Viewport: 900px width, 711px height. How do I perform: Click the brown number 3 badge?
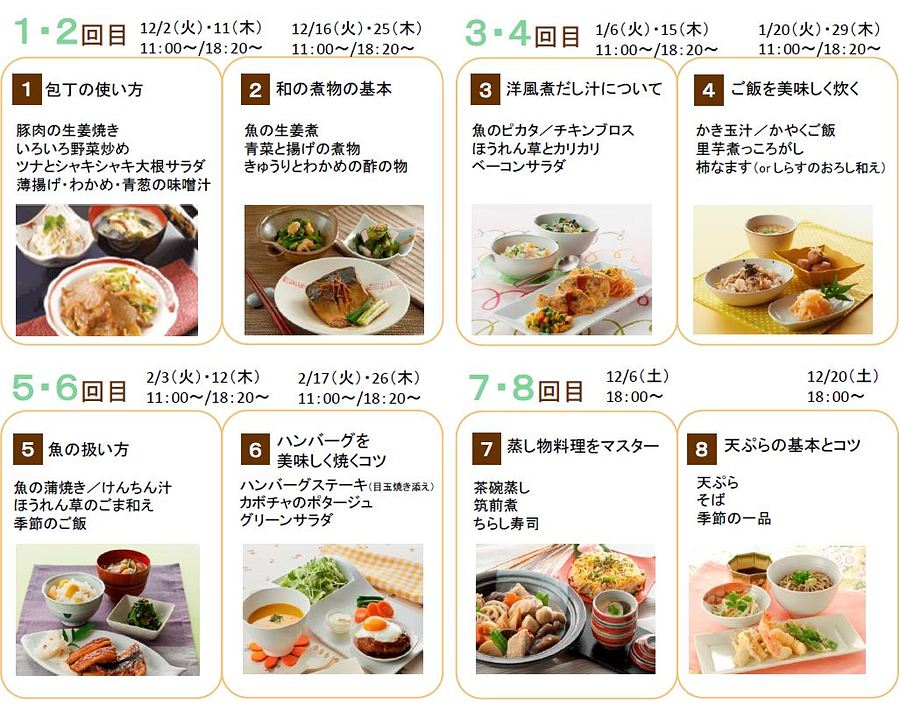coord(485,90)
